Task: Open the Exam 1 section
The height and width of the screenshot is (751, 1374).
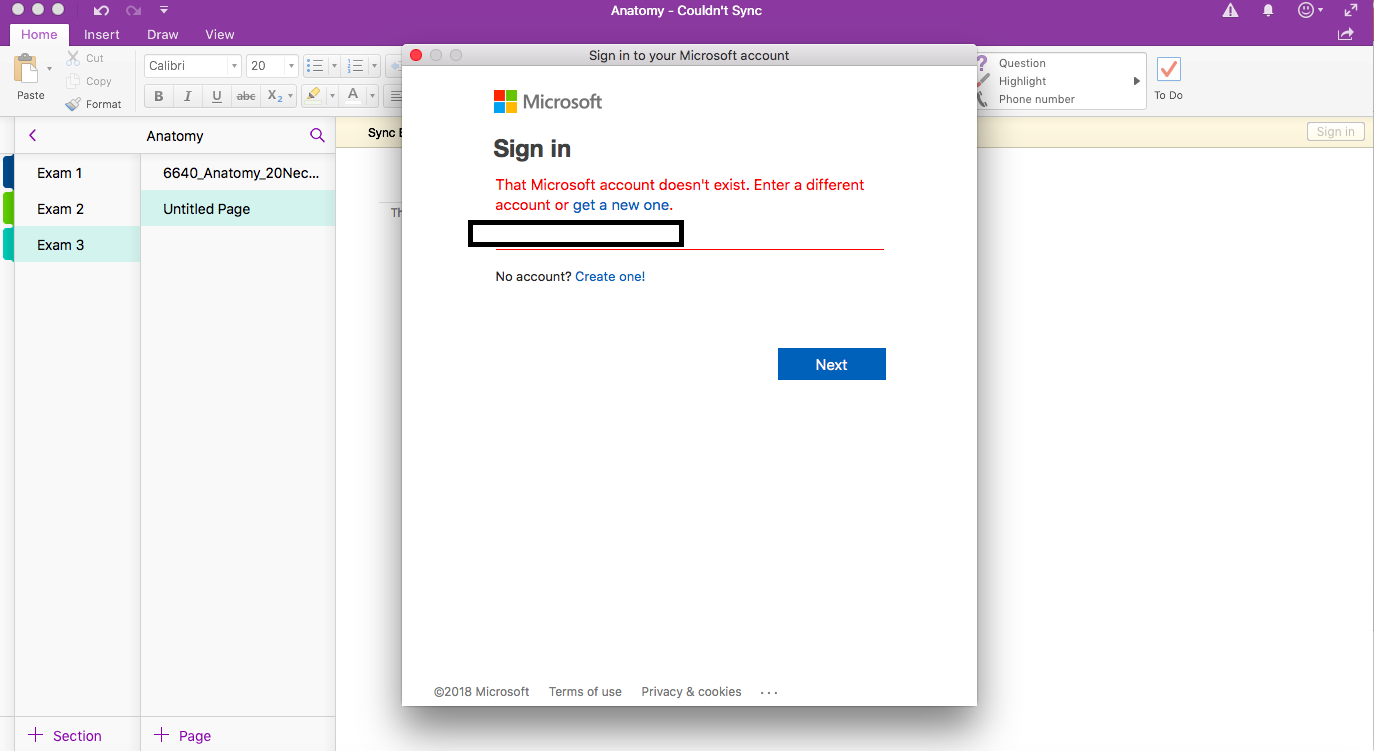Action: 77,173
